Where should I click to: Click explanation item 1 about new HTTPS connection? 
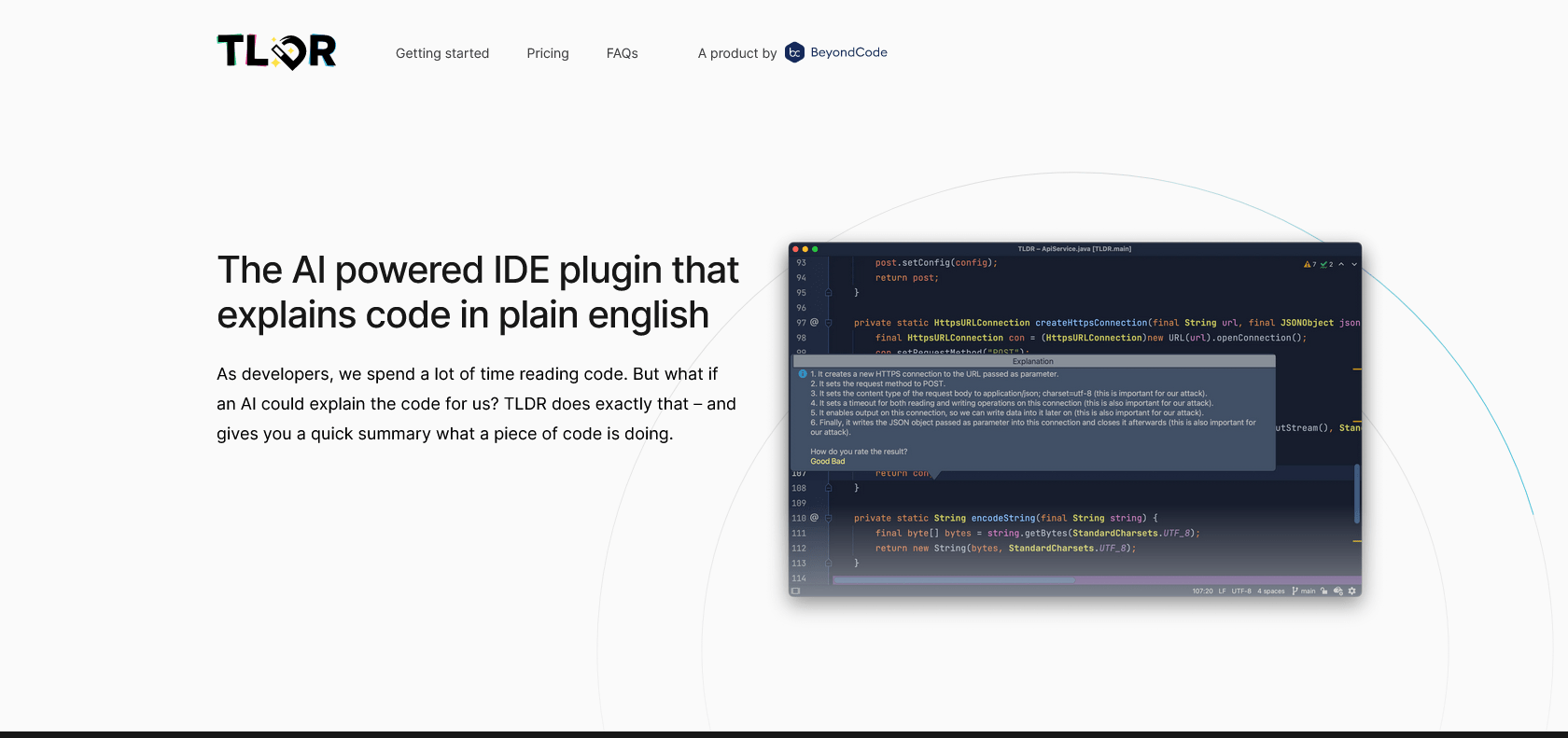click(934, 374)
